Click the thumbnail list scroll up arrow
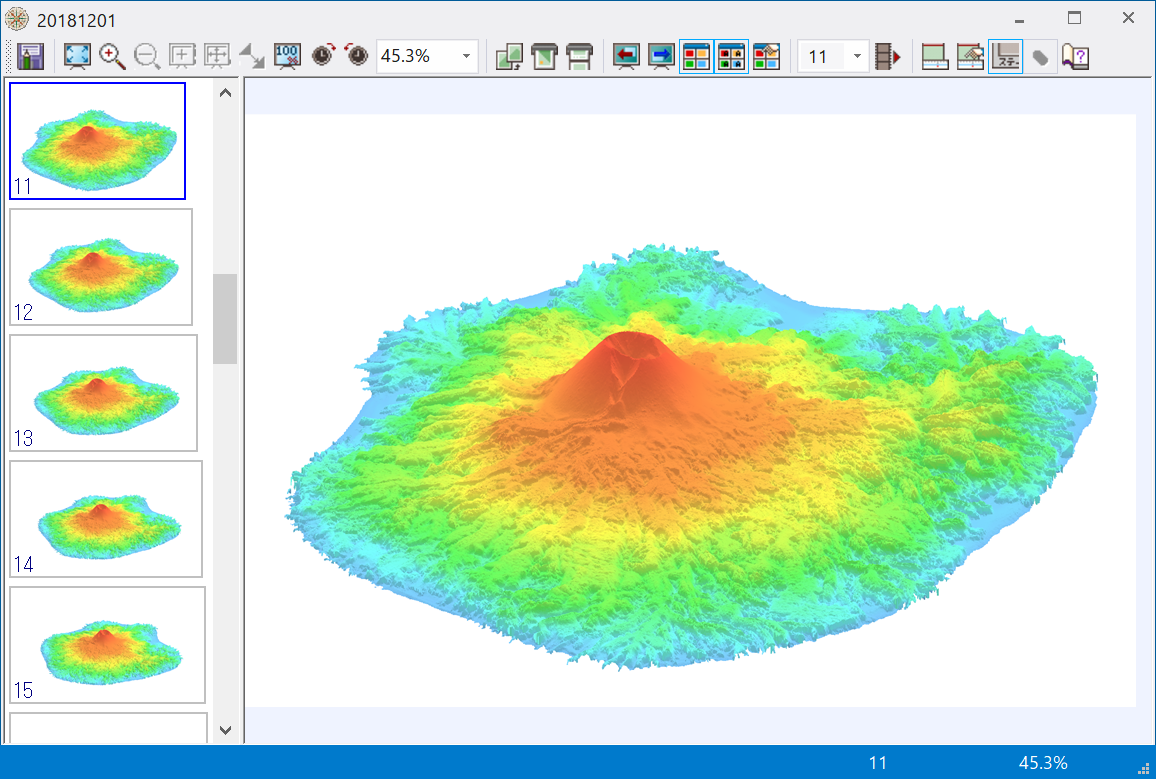This screenshot has width=1156, height=779. coord(226,93)
